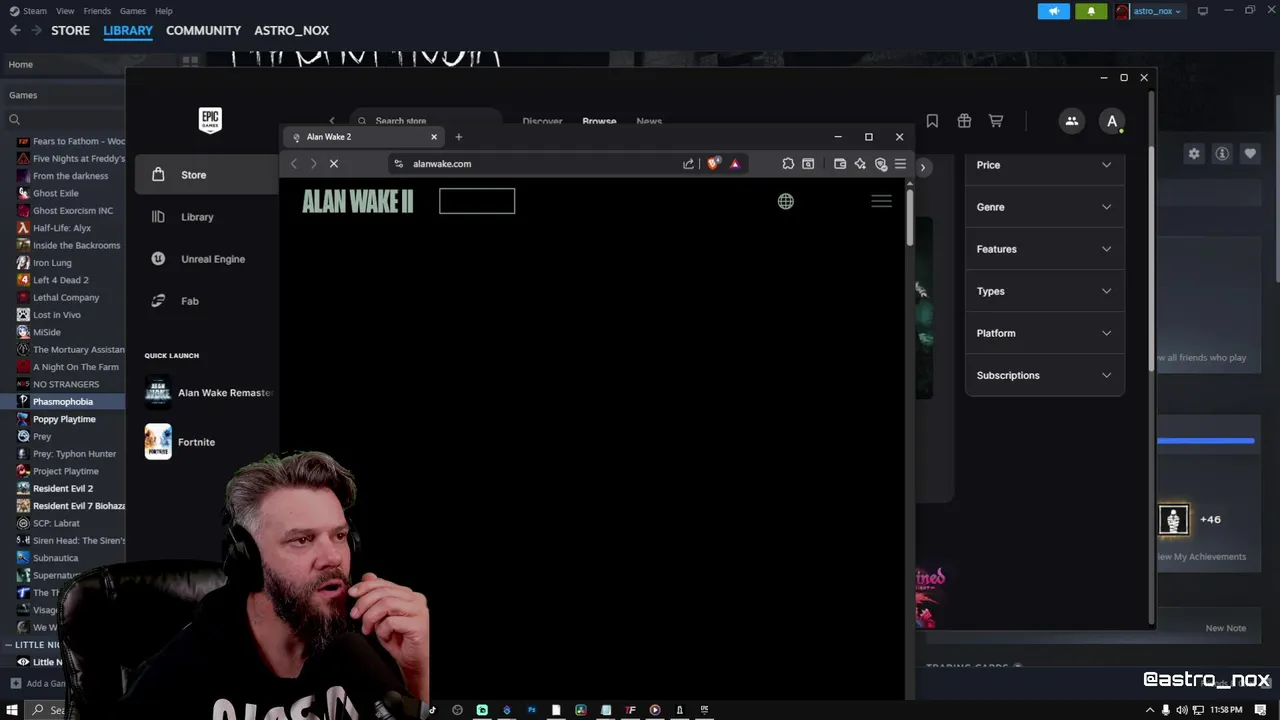The width and height of the screenshot is (1280, 720).
Task: Open View menu in Steam
Action: (65, 11)
